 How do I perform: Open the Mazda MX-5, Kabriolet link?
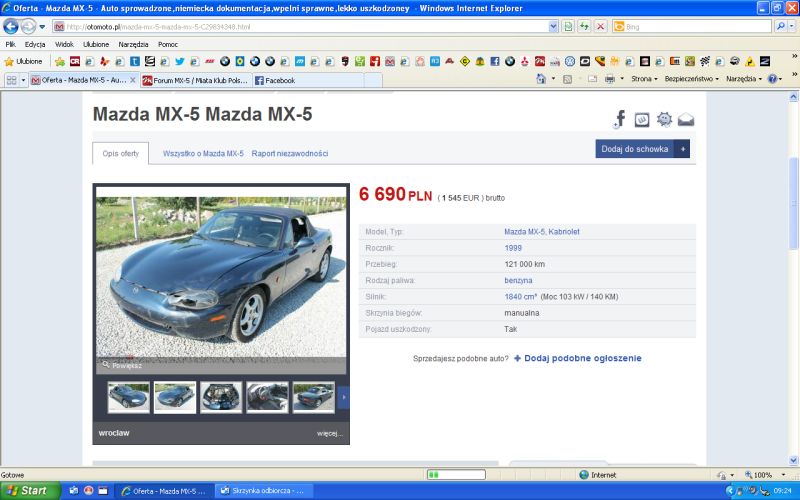[542, 232]
